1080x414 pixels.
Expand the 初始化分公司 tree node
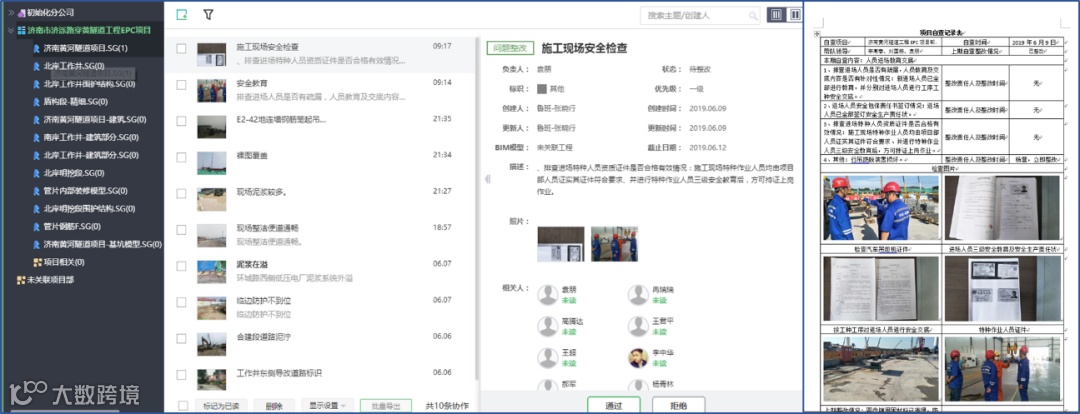tap(12, 12)
